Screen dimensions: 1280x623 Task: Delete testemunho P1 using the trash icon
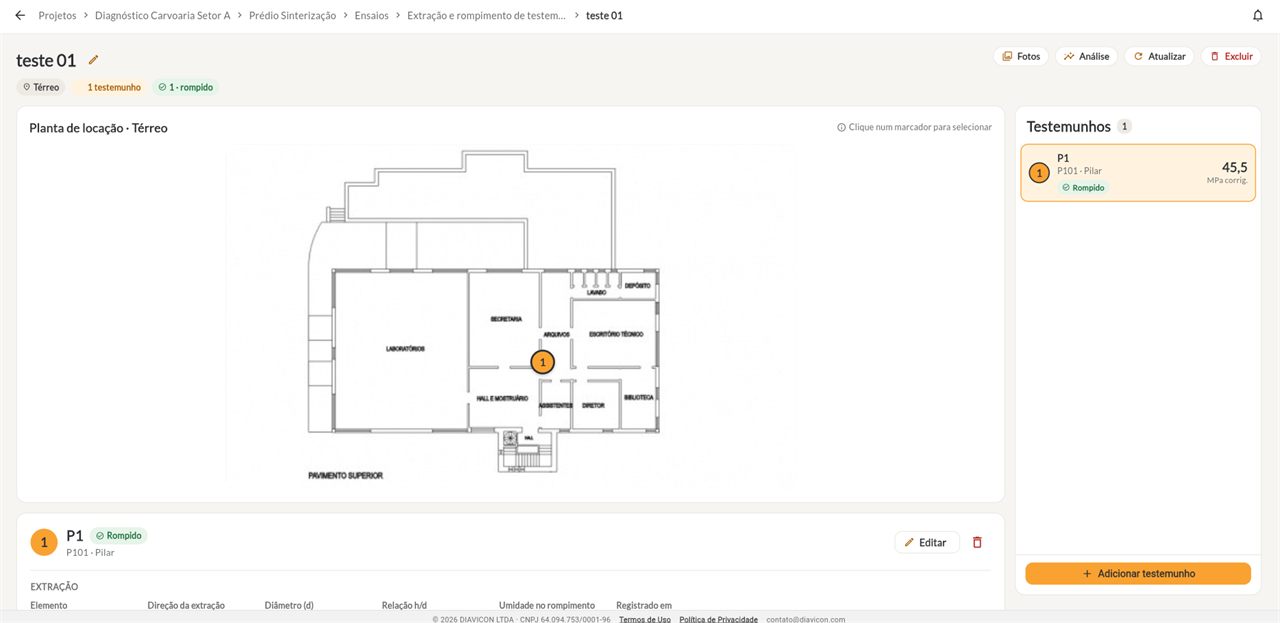[977, 542]
